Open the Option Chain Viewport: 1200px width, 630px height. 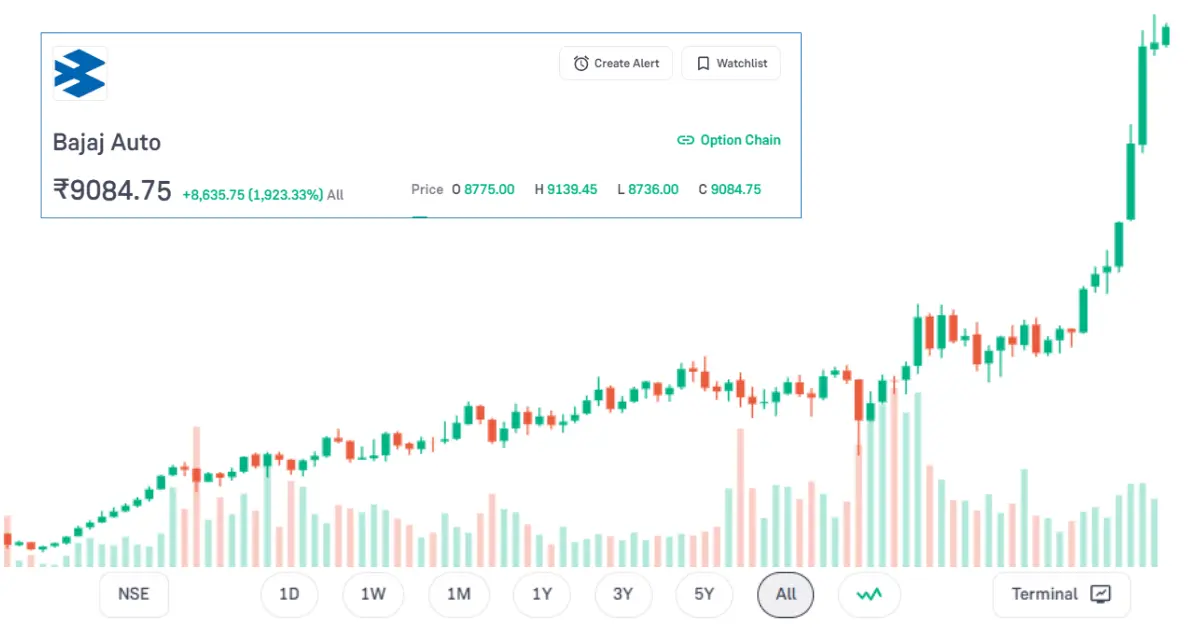[740, 140]
